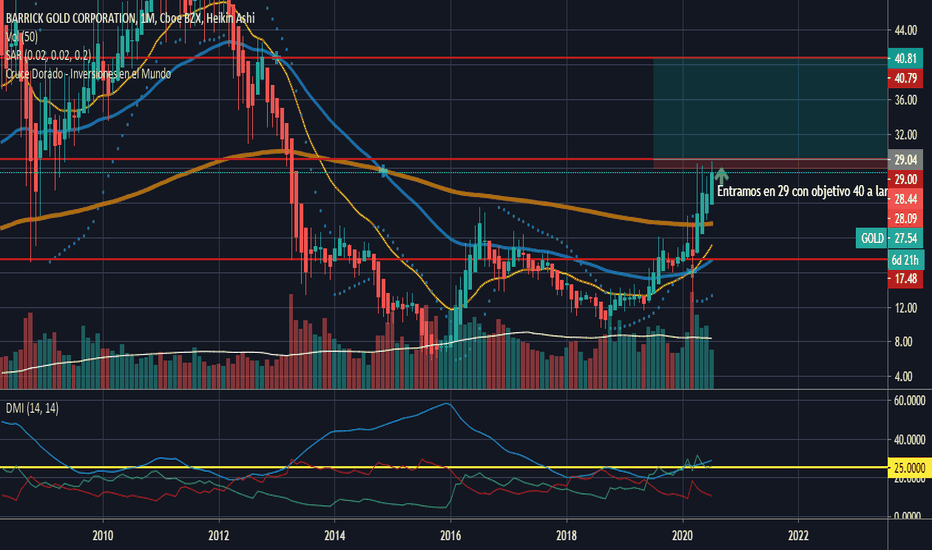Click the 28.44 price label

click(905, 199)
